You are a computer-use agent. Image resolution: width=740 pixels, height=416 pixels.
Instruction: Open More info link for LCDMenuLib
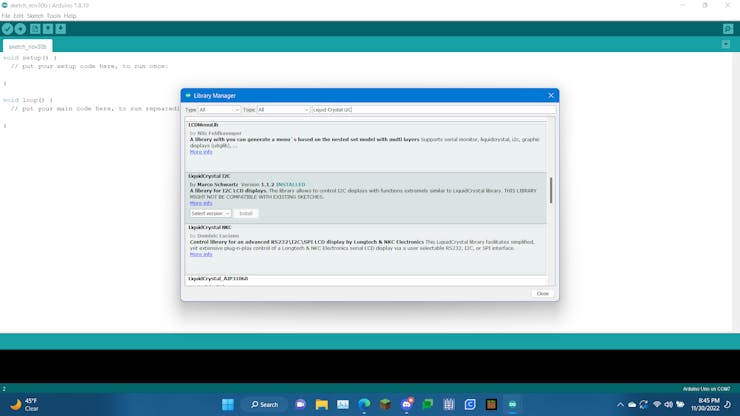[x=201, y=152]
